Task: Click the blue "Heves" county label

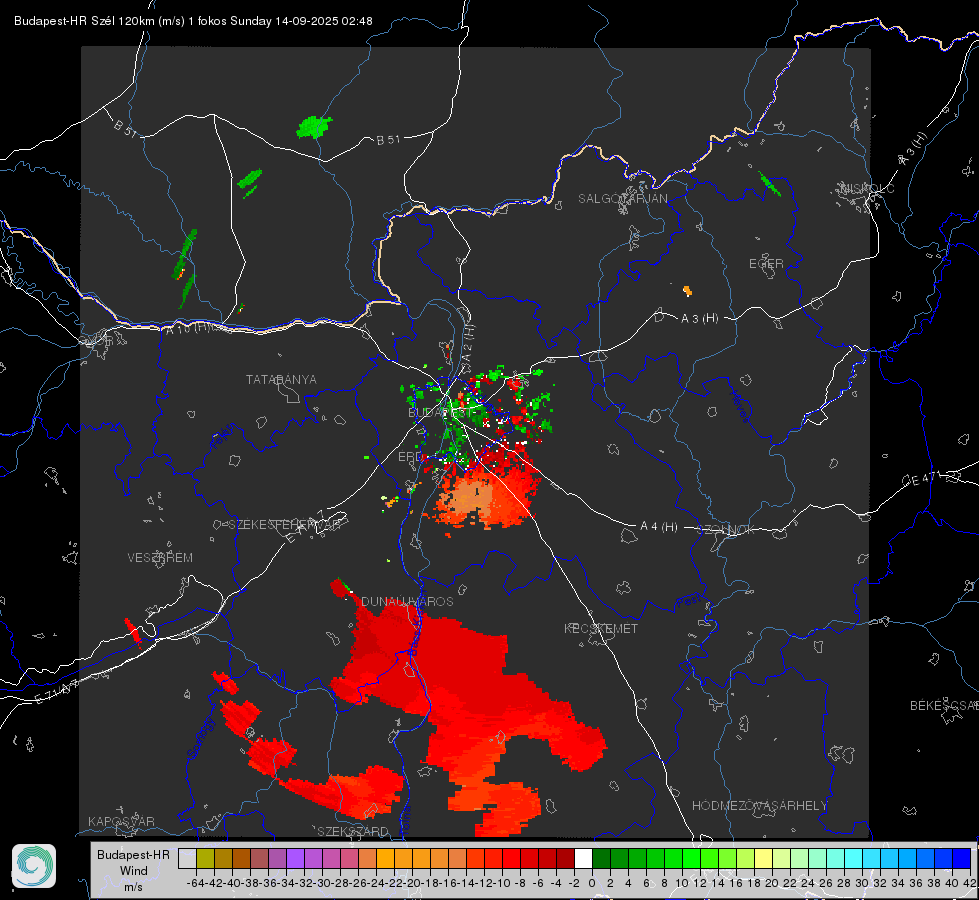Action: tap(739, 405)
